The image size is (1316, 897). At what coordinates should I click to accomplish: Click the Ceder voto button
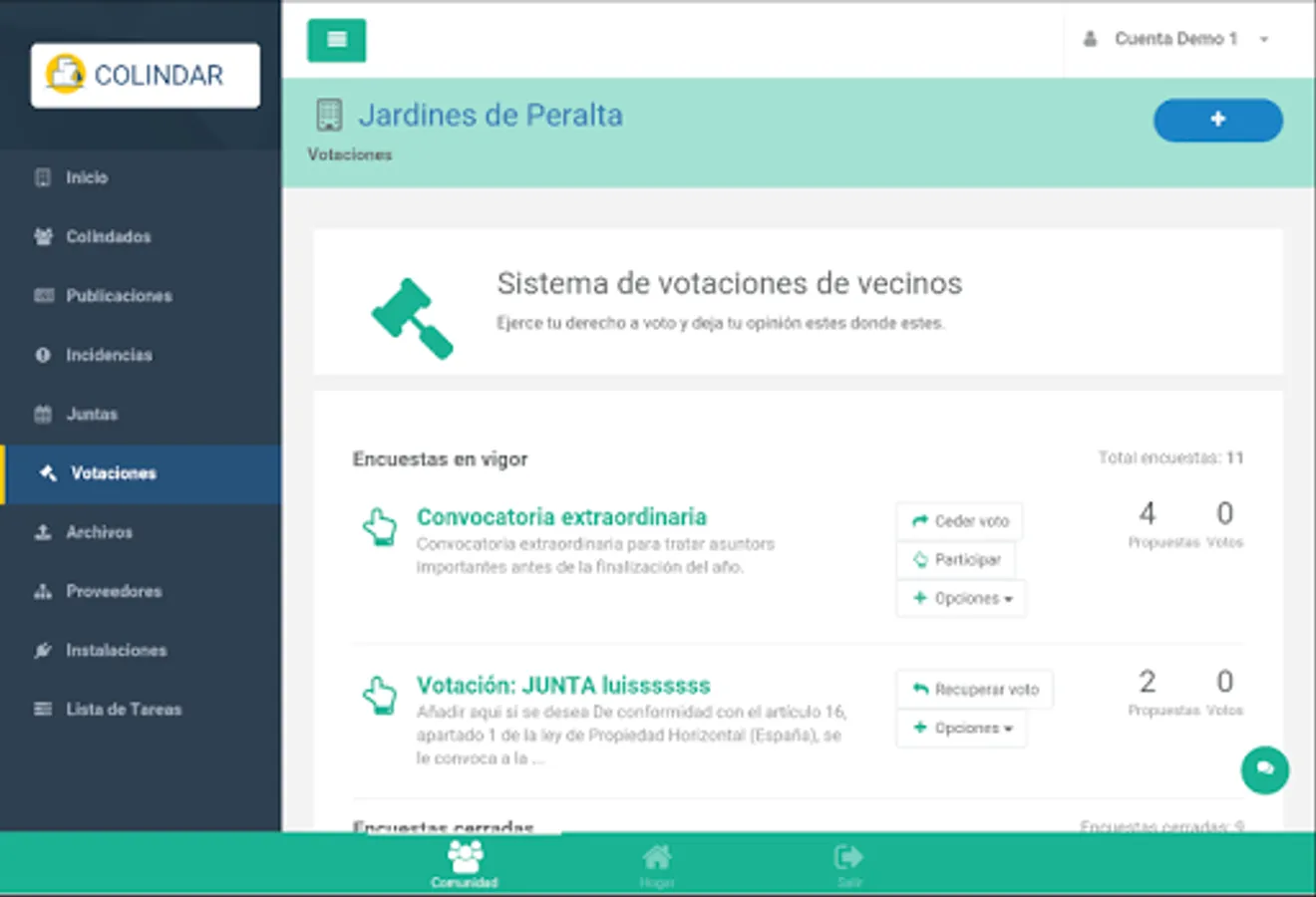(x=959, y=521)
